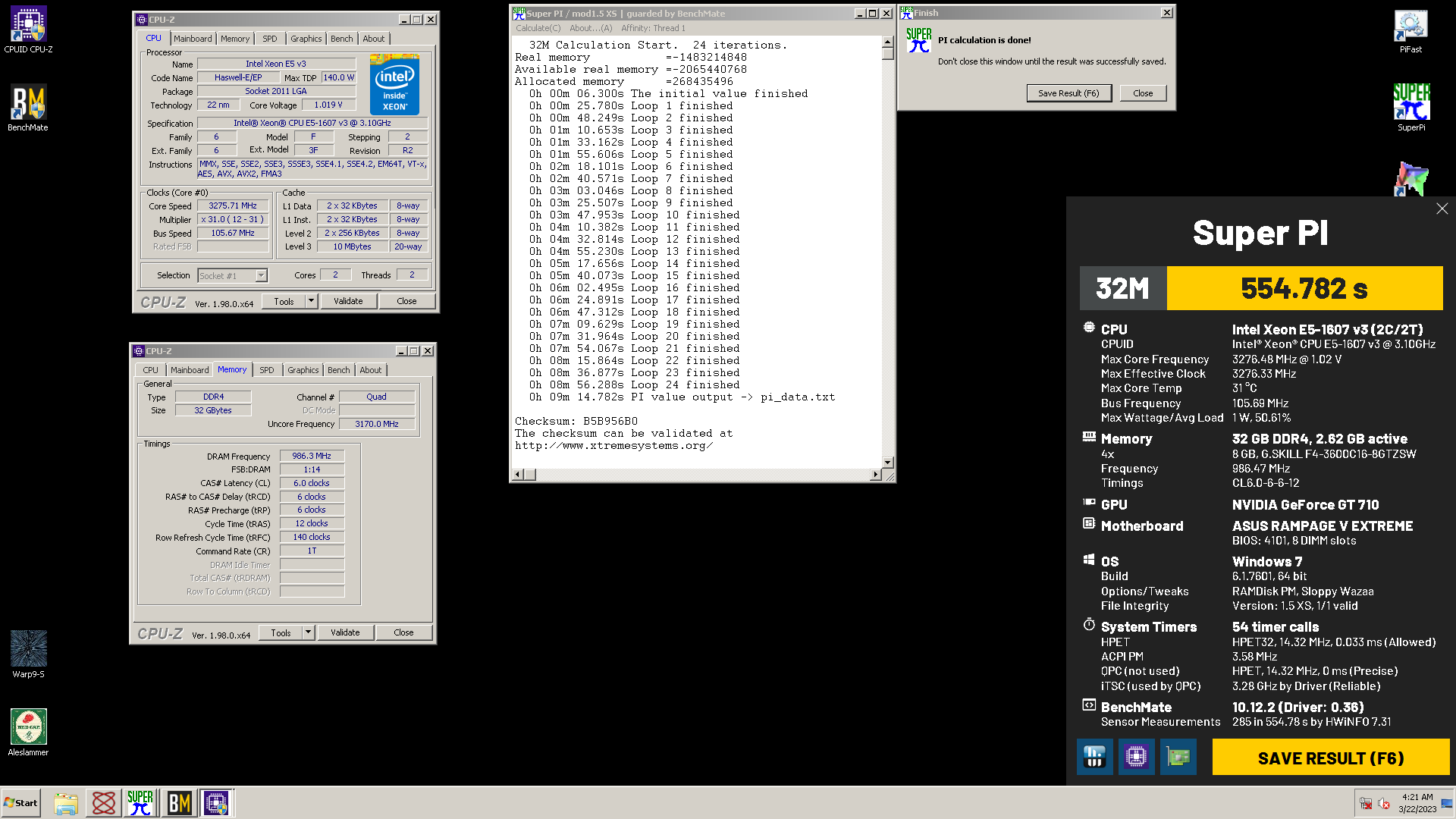Click the CPU chip icon in BenchMate panel
This screenshot has width=1456, height=819.
[1136, 757]
